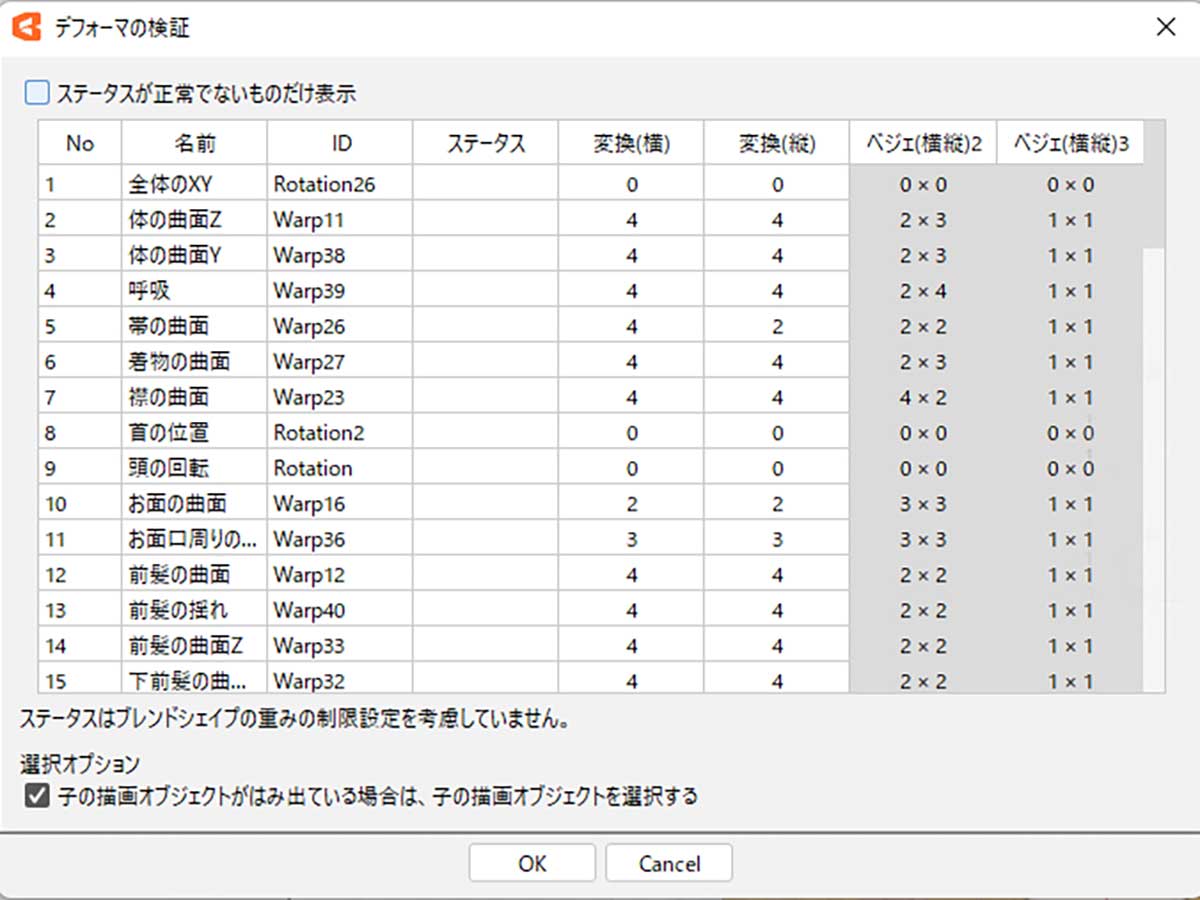Screen dimensions: 1200x900
Task: Select the 着物の曲面 row name
Action: click(194, 362)
